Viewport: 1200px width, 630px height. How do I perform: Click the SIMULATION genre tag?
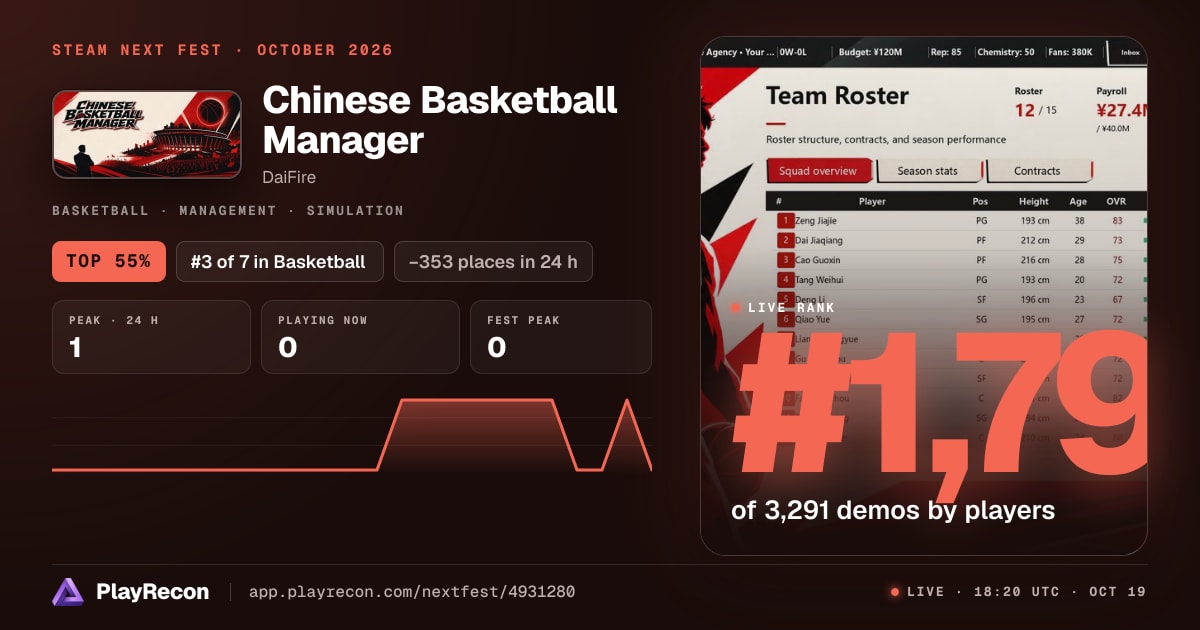[x=355, y=211]
